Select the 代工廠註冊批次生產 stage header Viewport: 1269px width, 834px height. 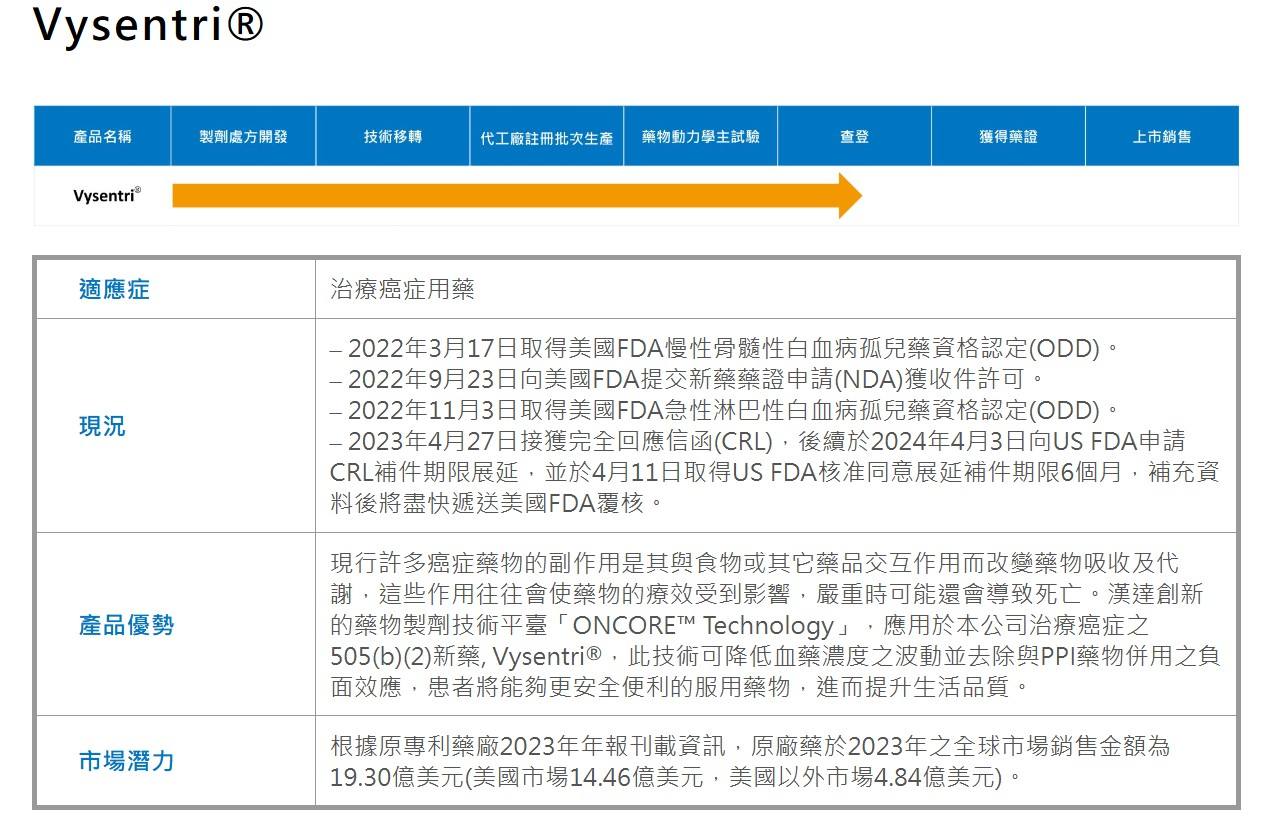[546, 136]
